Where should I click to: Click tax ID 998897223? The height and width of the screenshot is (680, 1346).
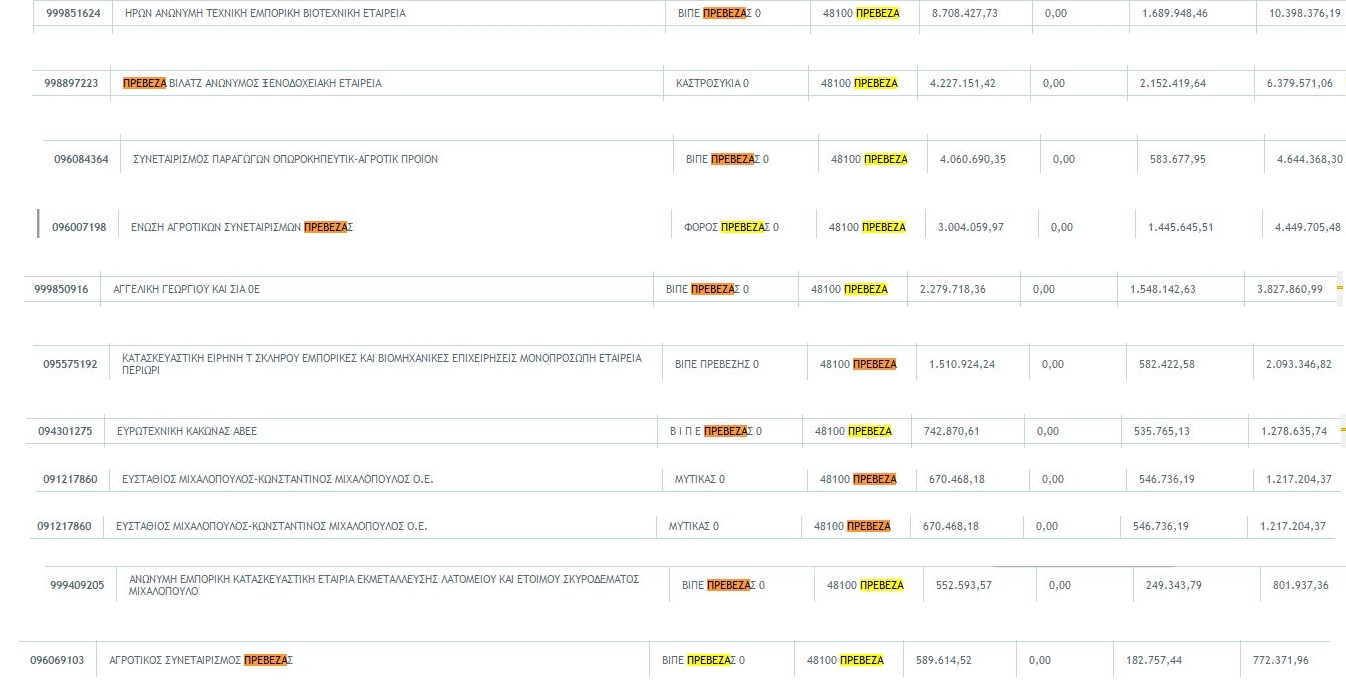pyautogui.click(x=72, y=83)
